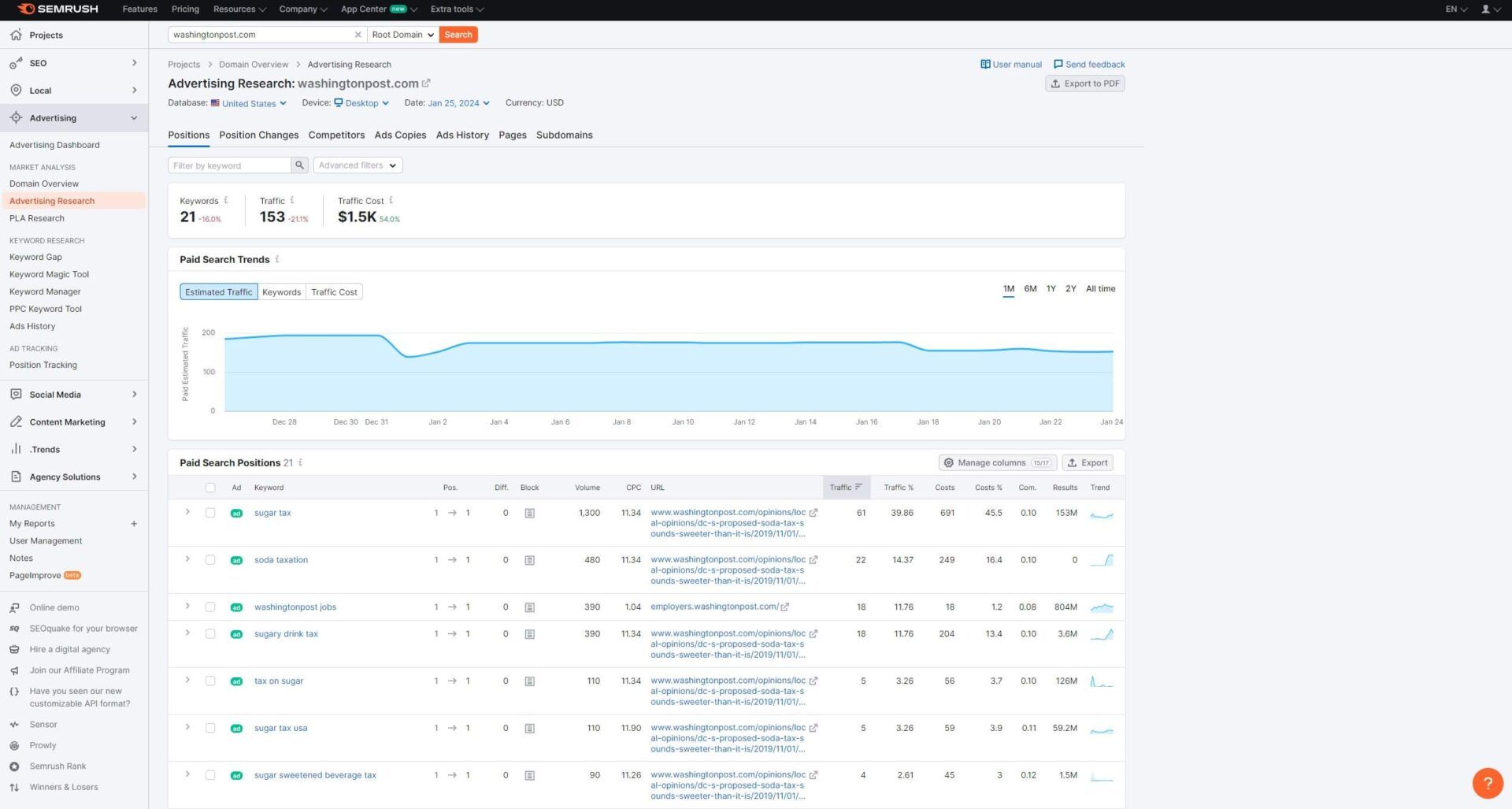The width and height of the screenshot is (1512, 809).
Task: Switch to the Competitors tab
Action: click(x=336, y=135)
